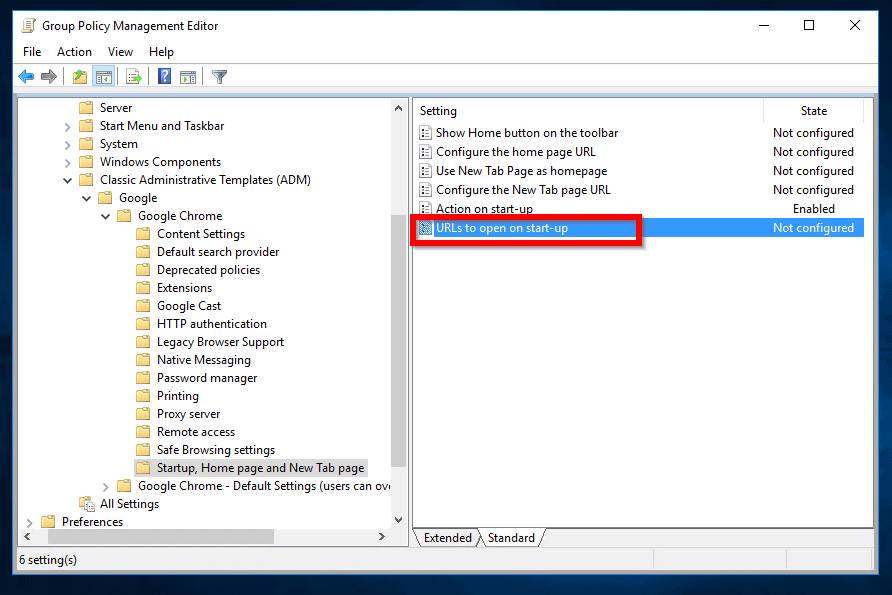Screen dimensions: 892x595
Task: Select the Safe Browsing settings folder
Action: pos(215,450)
